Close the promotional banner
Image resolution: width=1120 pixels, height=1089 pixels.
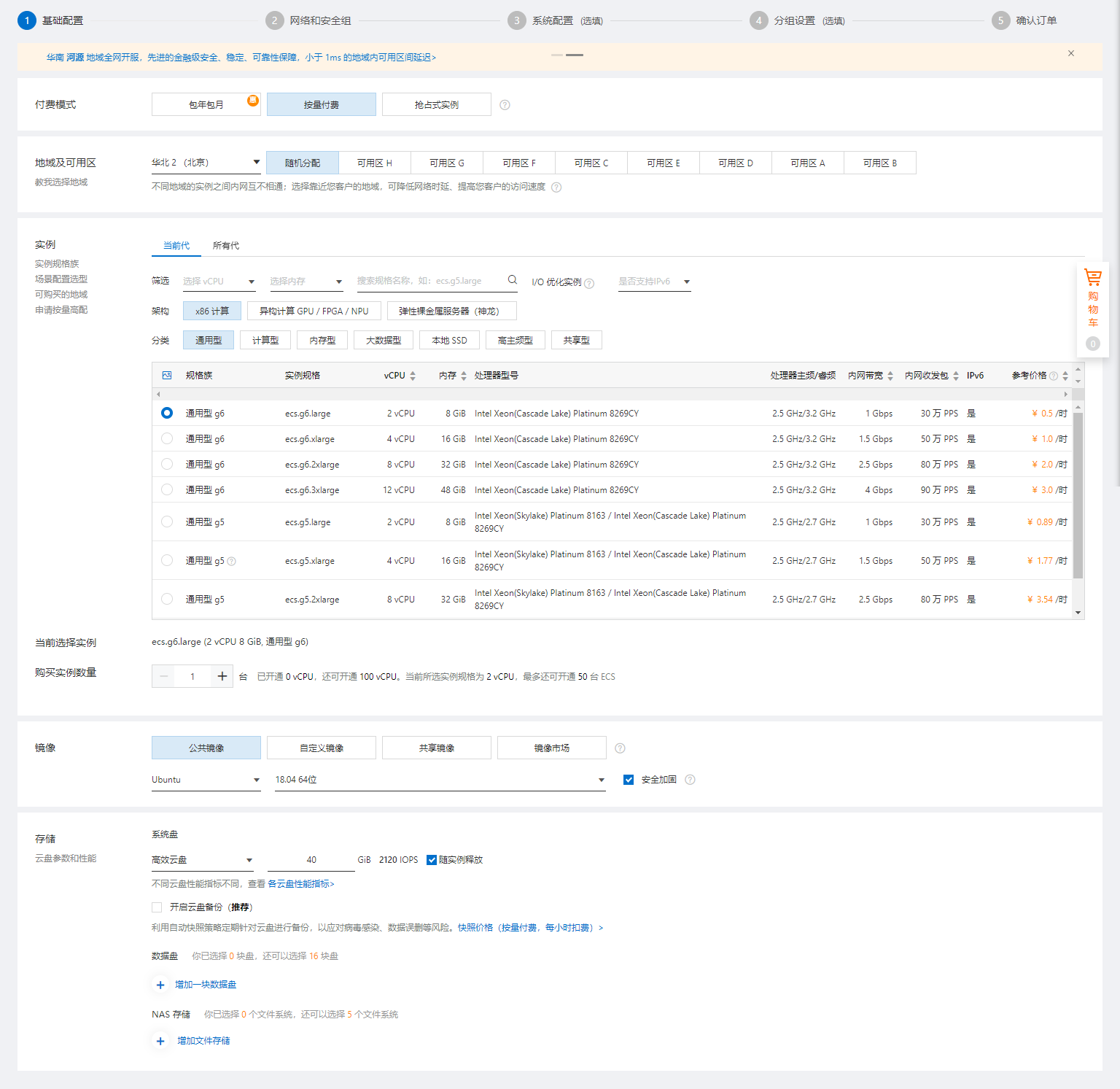tap(1071, 53)
